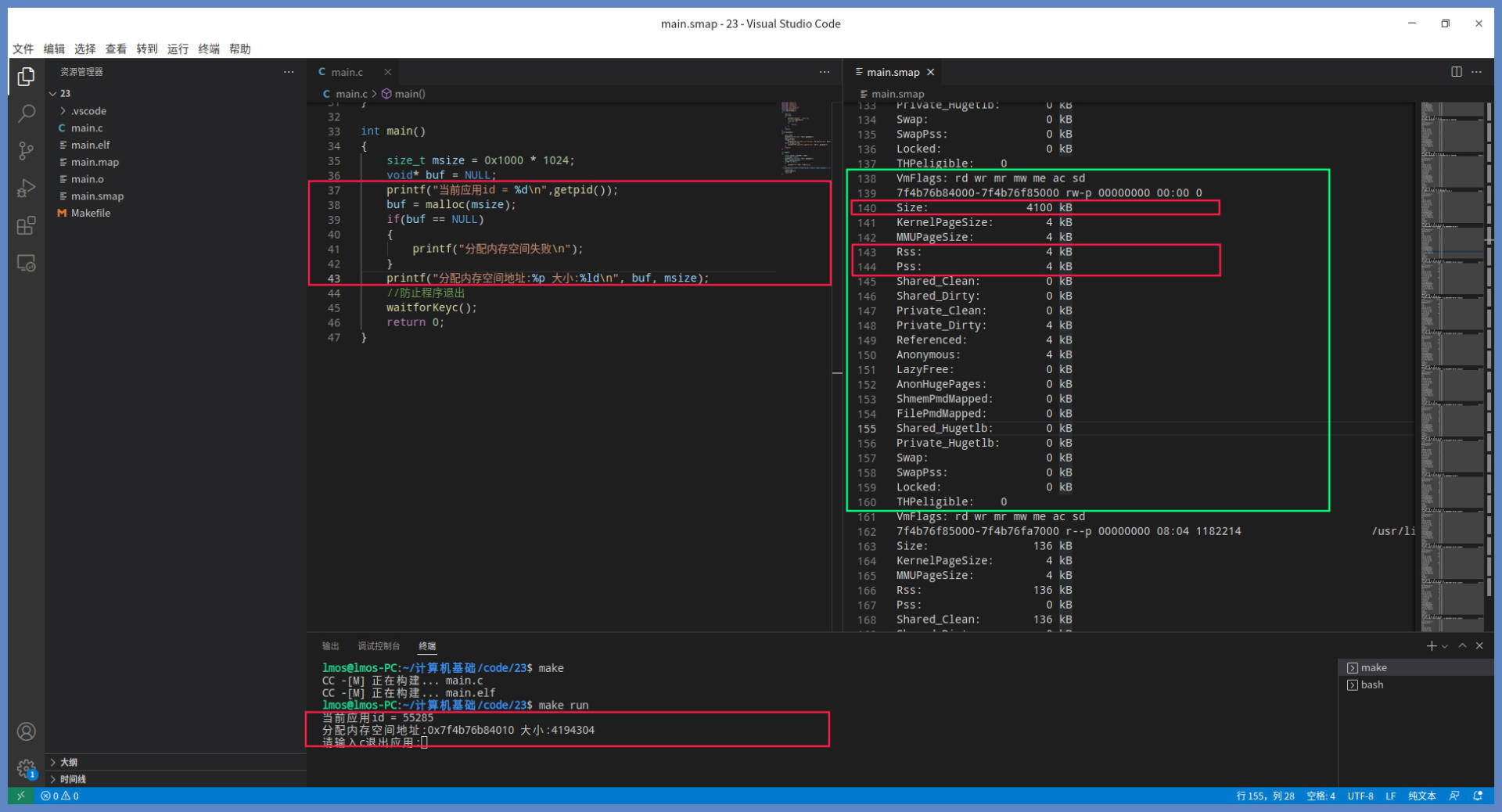Split the main.smap editor to the right
Screen dimensions: 1502x812
click(1456, 72)
